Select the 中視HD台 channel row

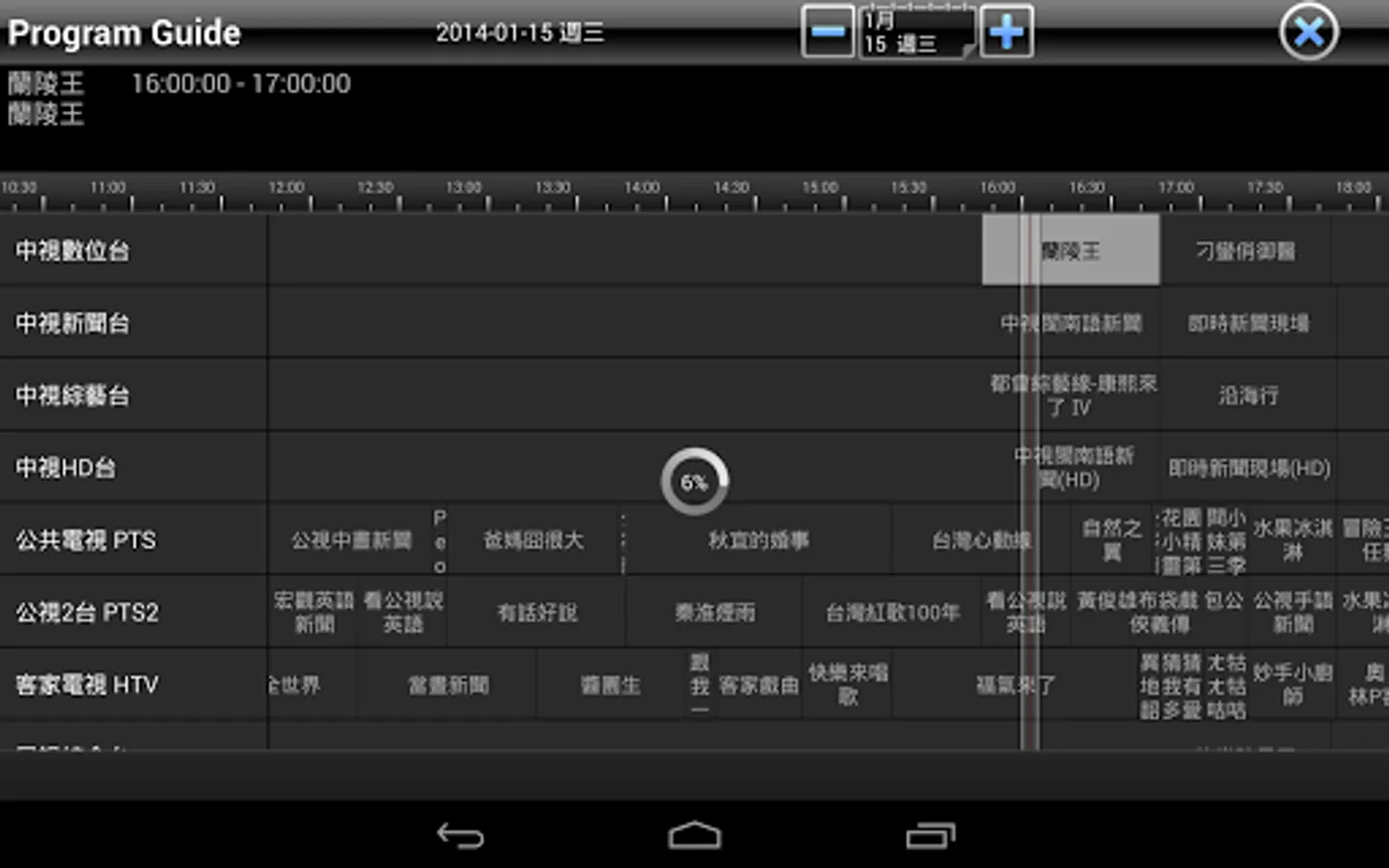(134, 468)
